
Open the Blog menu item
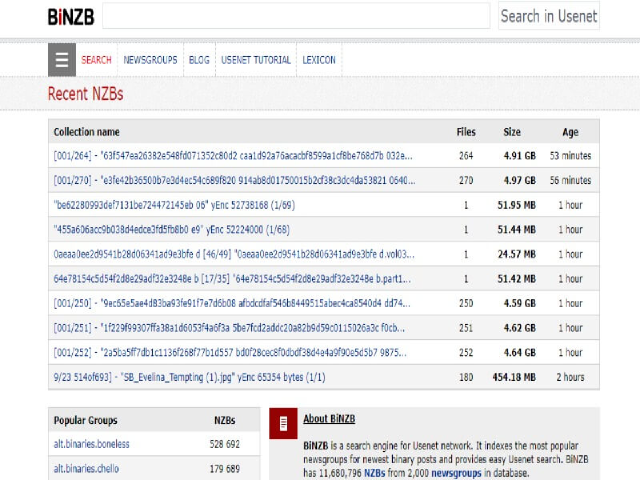click(x=199, y=60)
